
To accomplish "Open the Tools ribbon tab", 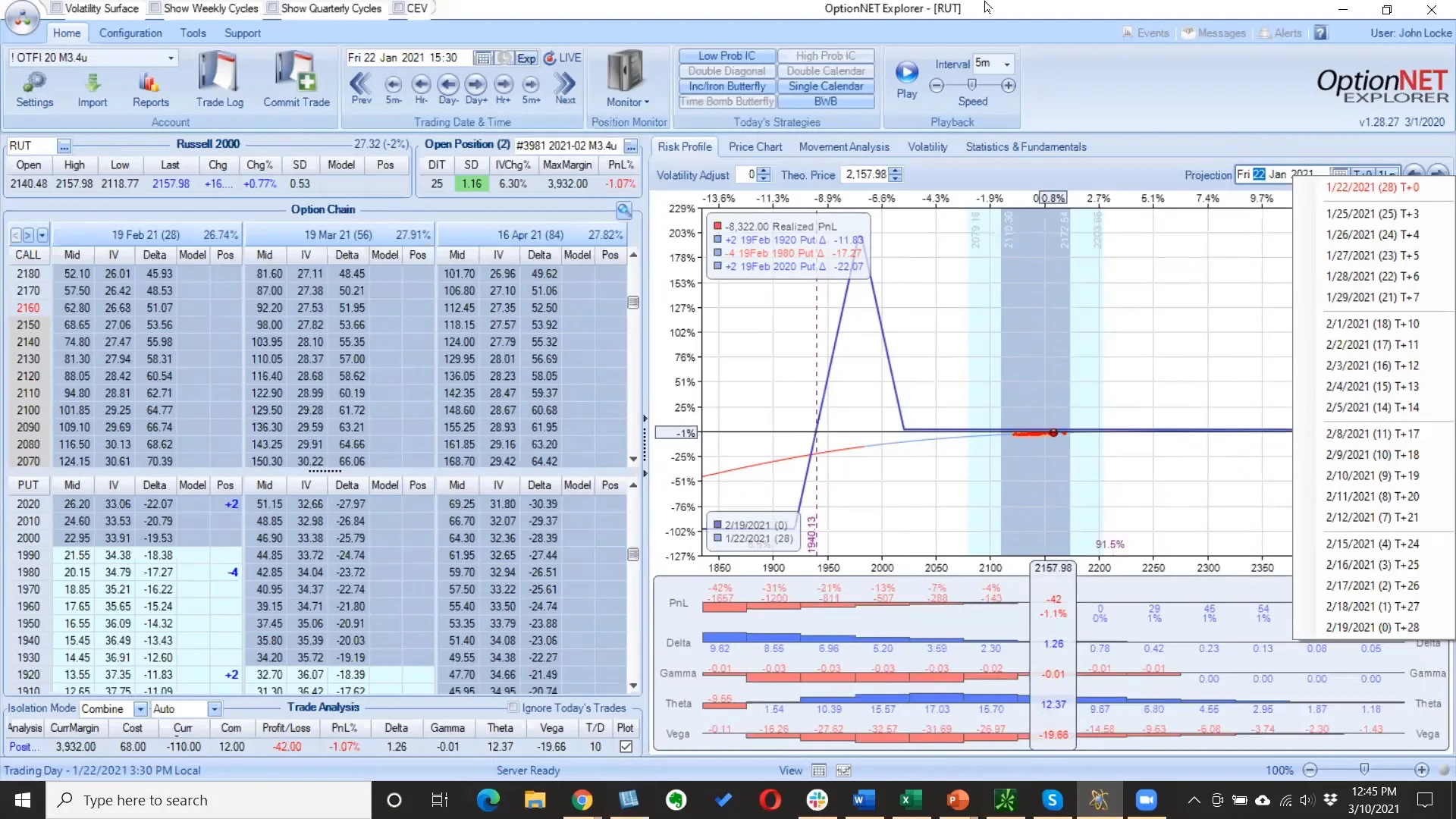I will (193, 33).
